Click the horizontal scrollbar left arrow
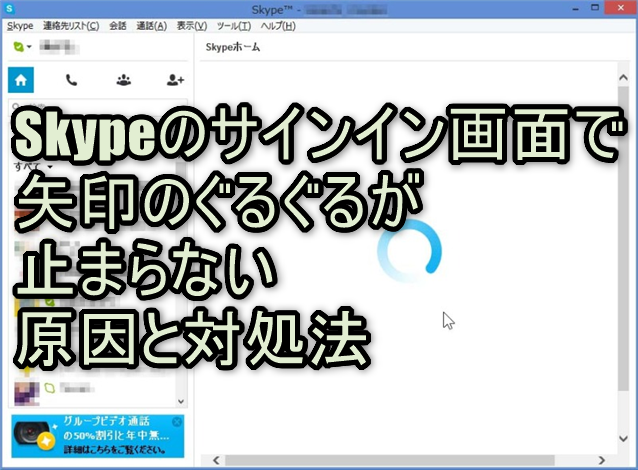The height and width of the screenshot is (470, 638). (x=216, y=460)
